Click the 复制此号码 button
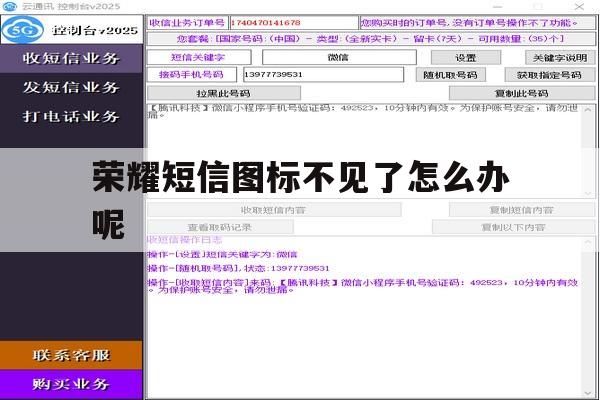This screenshot has height=400, width=600. click(522, 93)
